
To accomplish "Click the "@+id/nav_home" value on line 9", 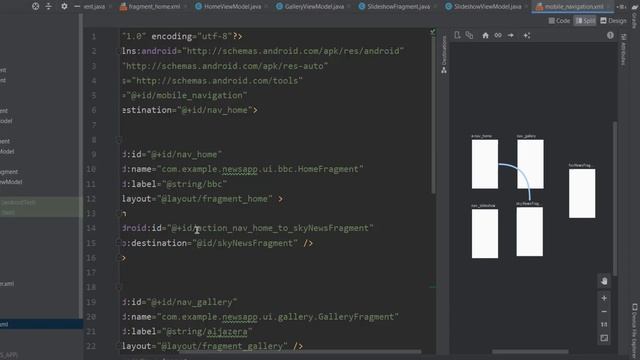I will pyautogui.click(x=185, y=155).
